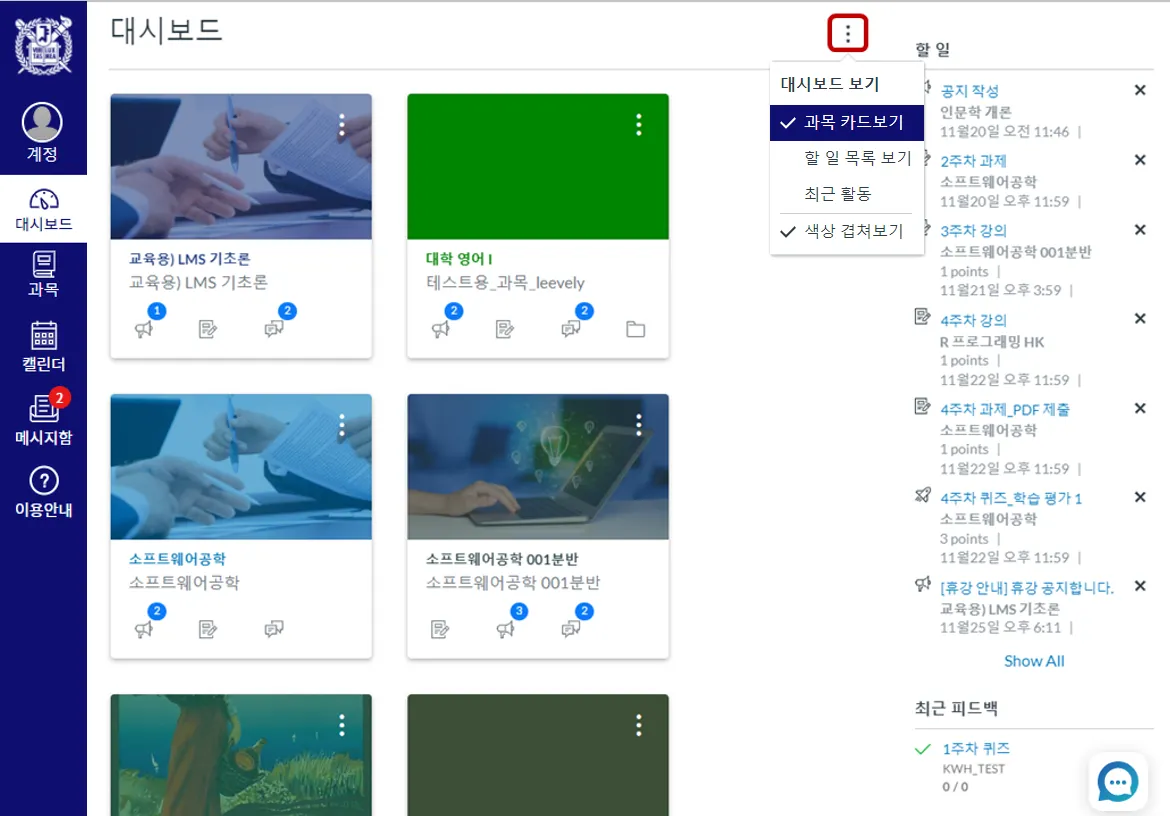Open the 대학 영어 I course title link

pos(459,259)
